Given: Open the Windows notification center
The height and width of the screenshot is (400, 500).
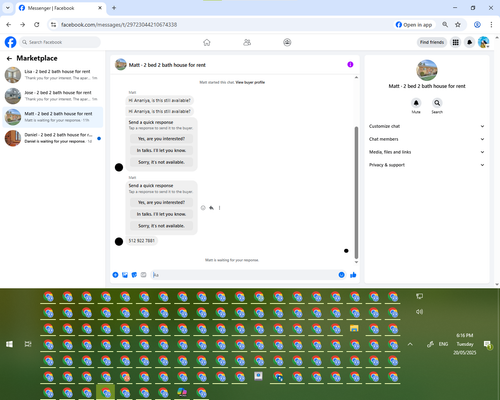Looking at the screenshot, I should tap(487, 344).
